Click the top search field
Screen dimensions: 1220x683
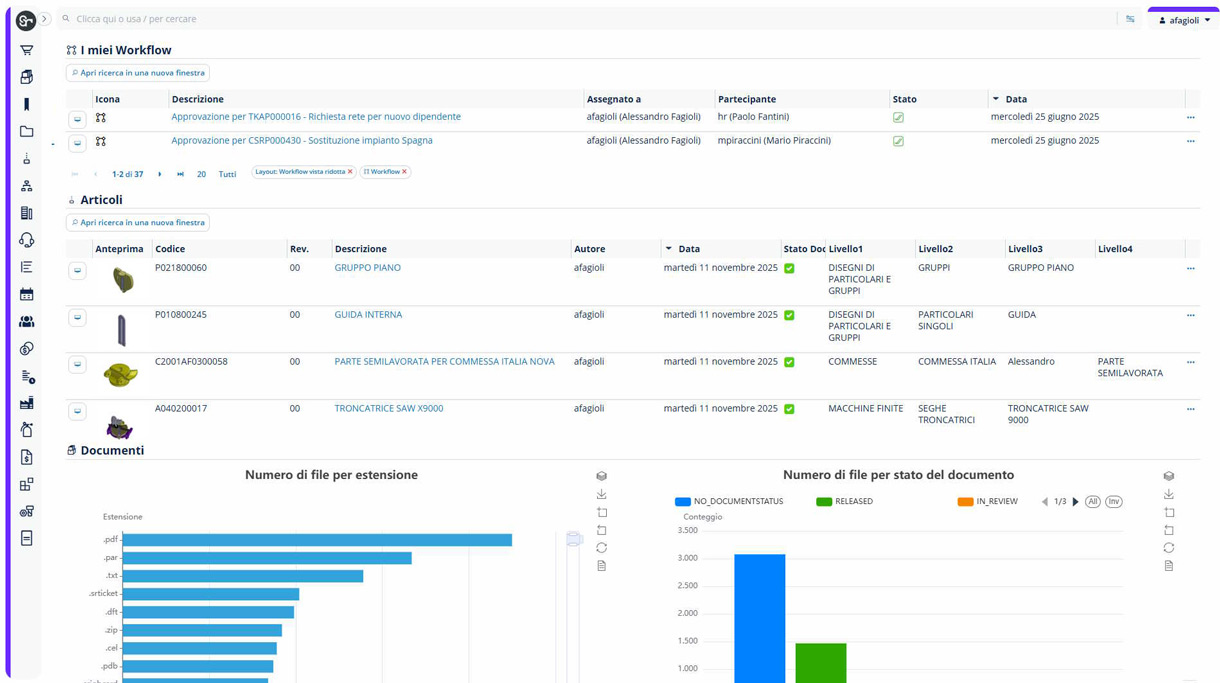click(x=590, y=19)
